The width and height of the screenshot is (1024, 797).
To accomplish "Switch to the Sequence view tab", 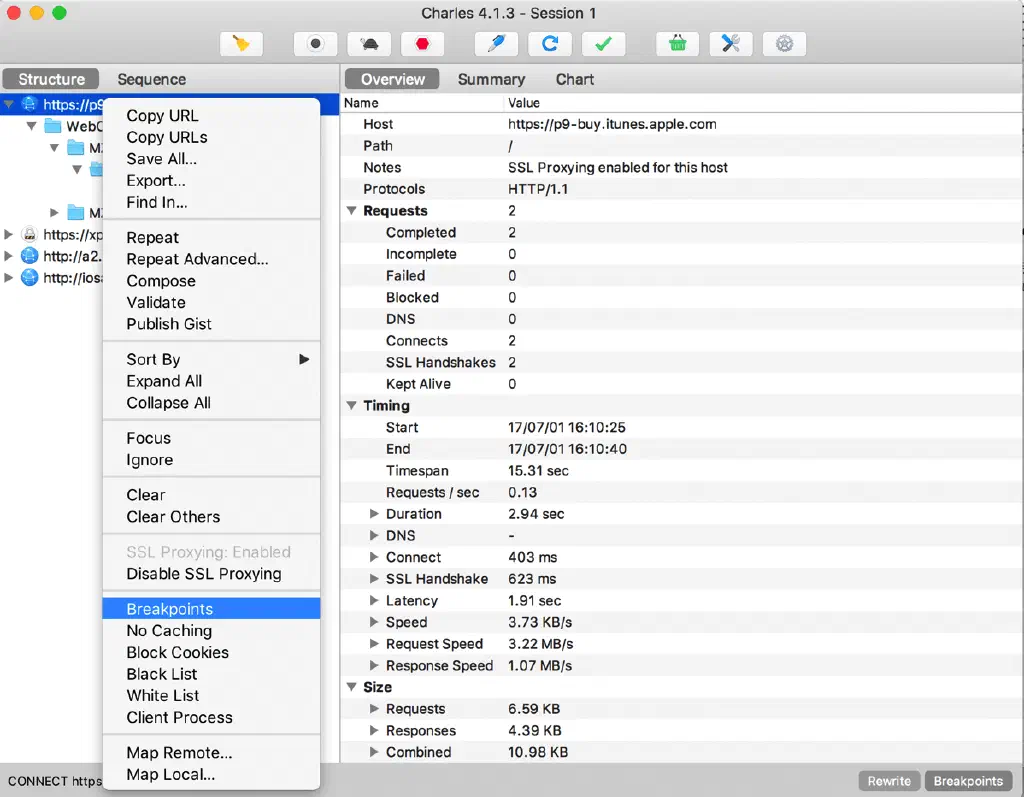I will click(151, 79).
